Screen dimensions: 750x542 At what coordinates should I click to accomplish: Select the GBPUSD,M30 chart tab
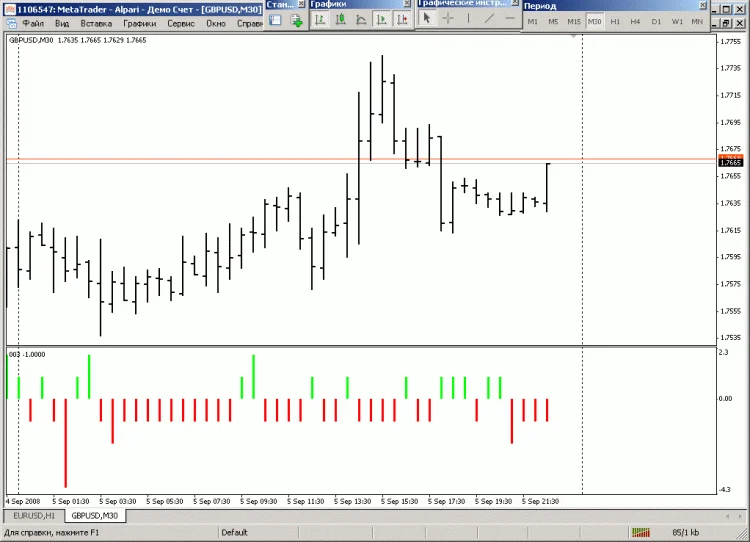pyautogui.click(x=95, y=516)
